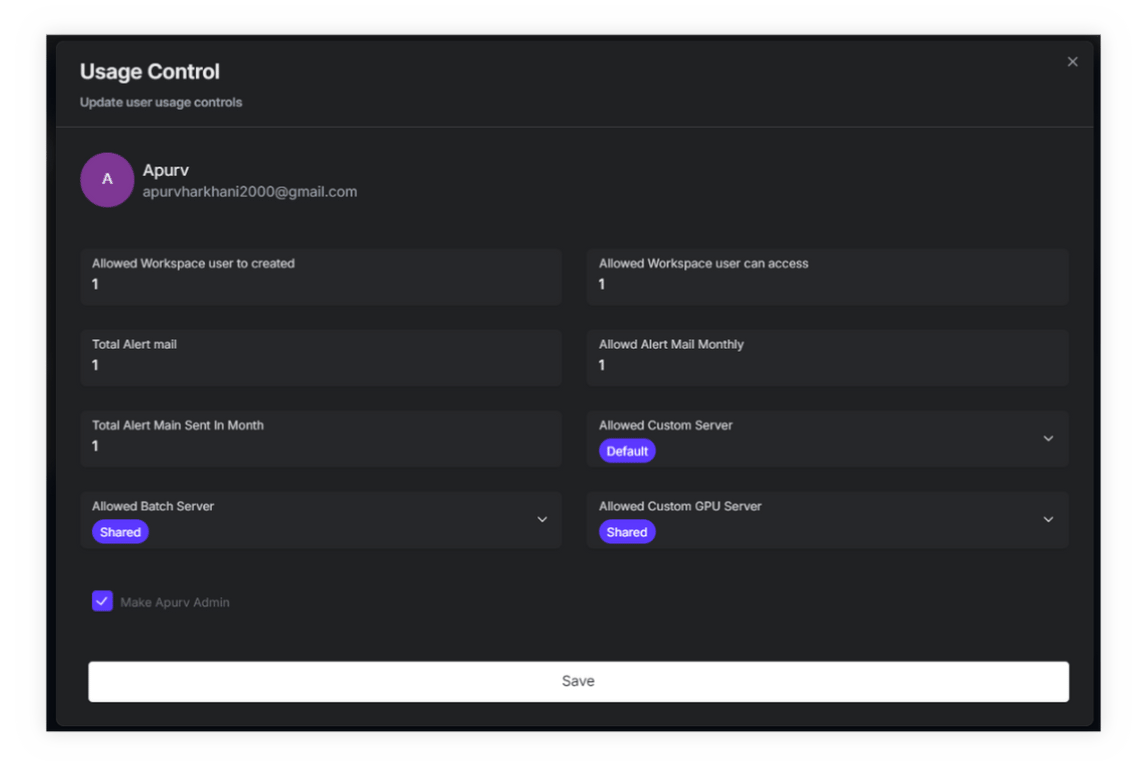Click the Update user usage controls subtitle
The width and height of the screenshot is (1147, 761).
tap(161, 102)
